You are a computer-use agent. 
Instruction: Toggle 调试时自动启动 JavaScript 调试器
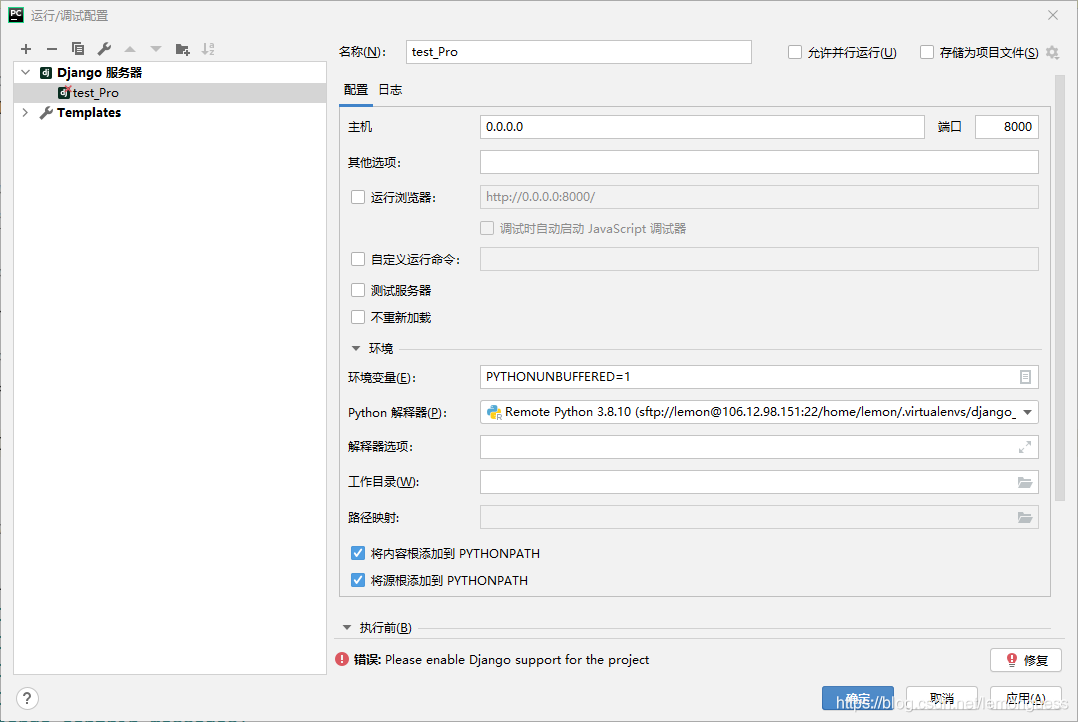pyautogui.click(x=487, y=228)
